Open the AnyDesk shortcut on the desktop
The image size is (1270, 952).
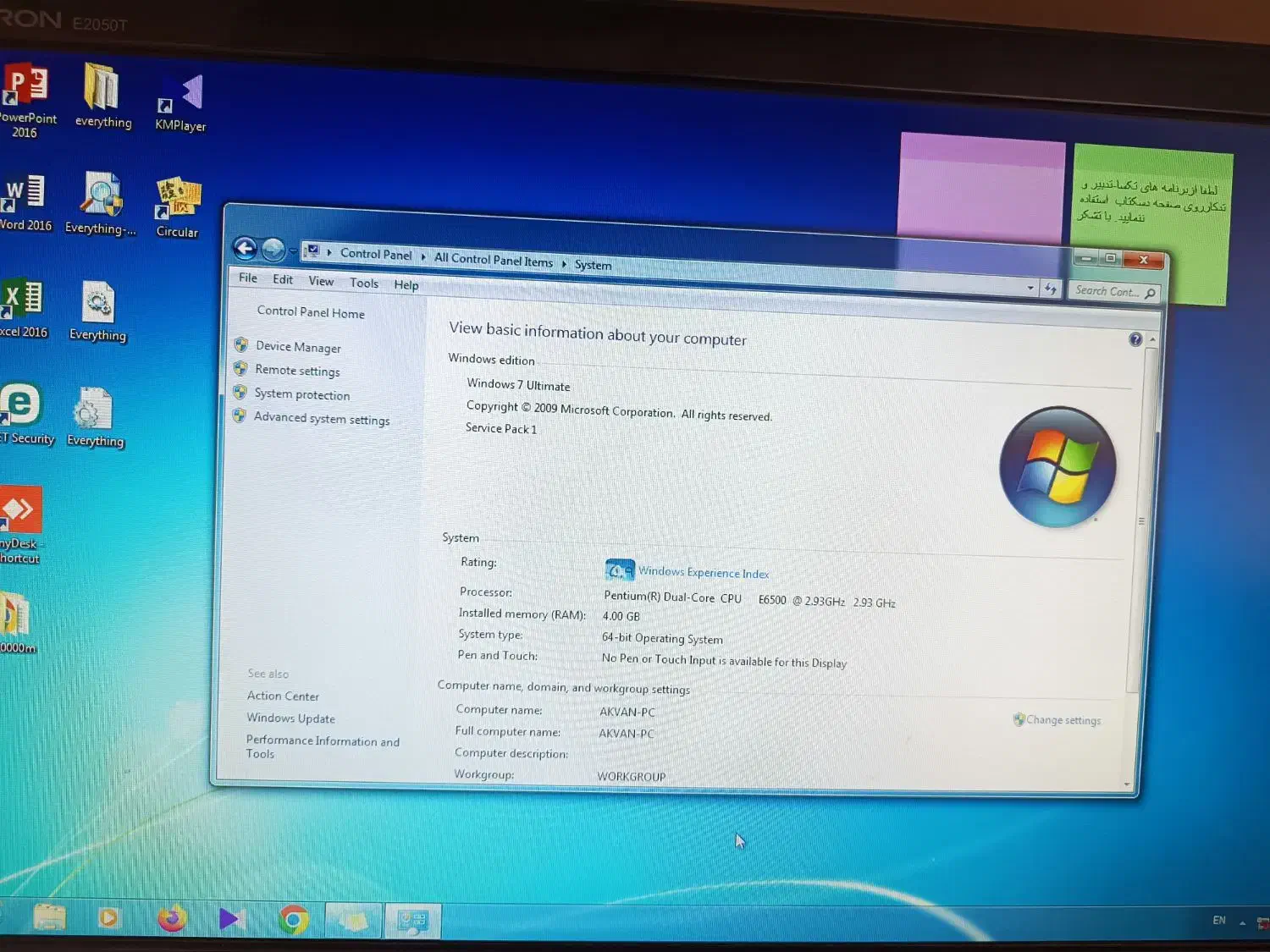(x=20, y=525)
